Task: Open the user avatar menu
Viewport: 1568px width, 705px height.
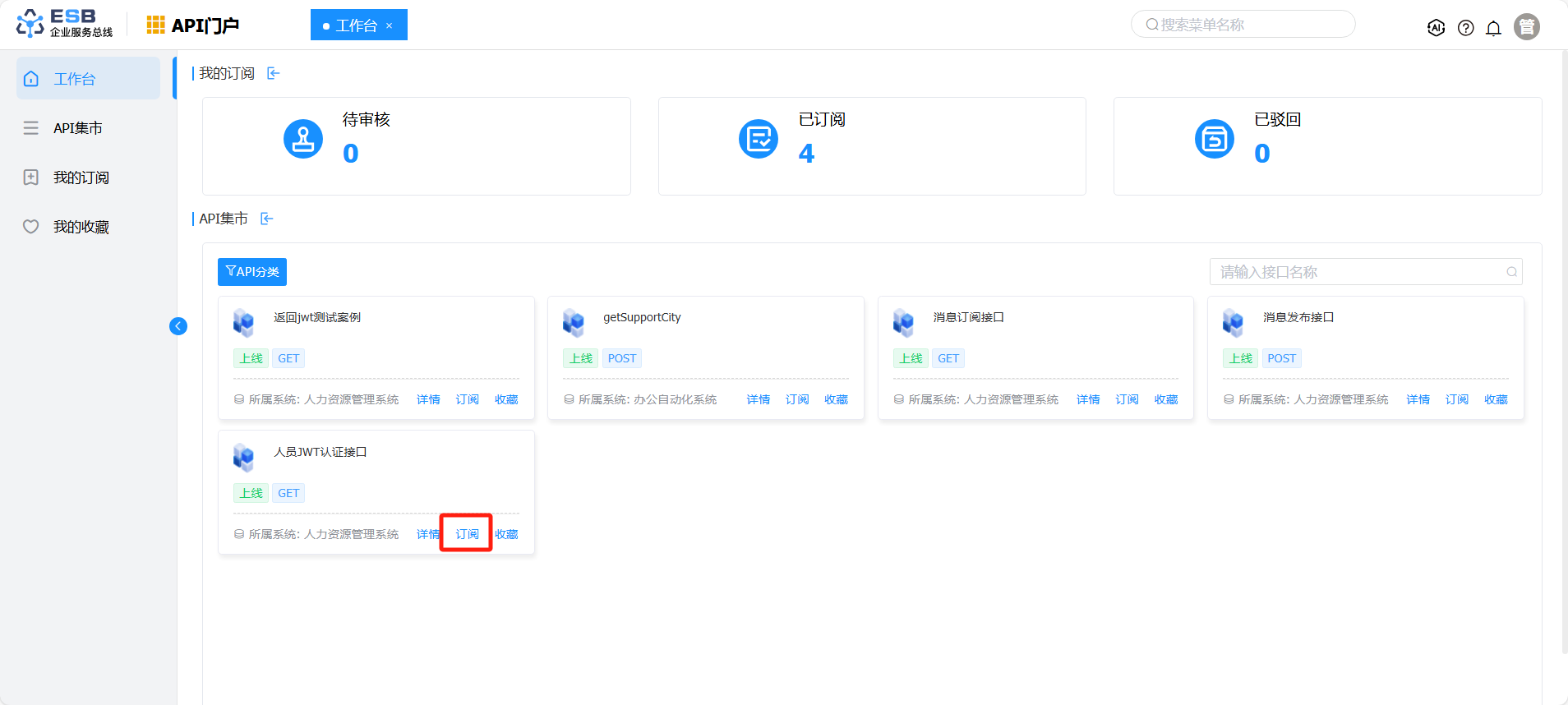Action: (1526, 27)
